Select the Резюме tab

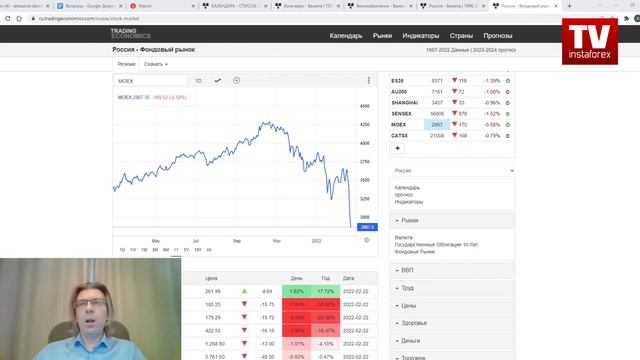pyautogui.click(x=126, y=64)
